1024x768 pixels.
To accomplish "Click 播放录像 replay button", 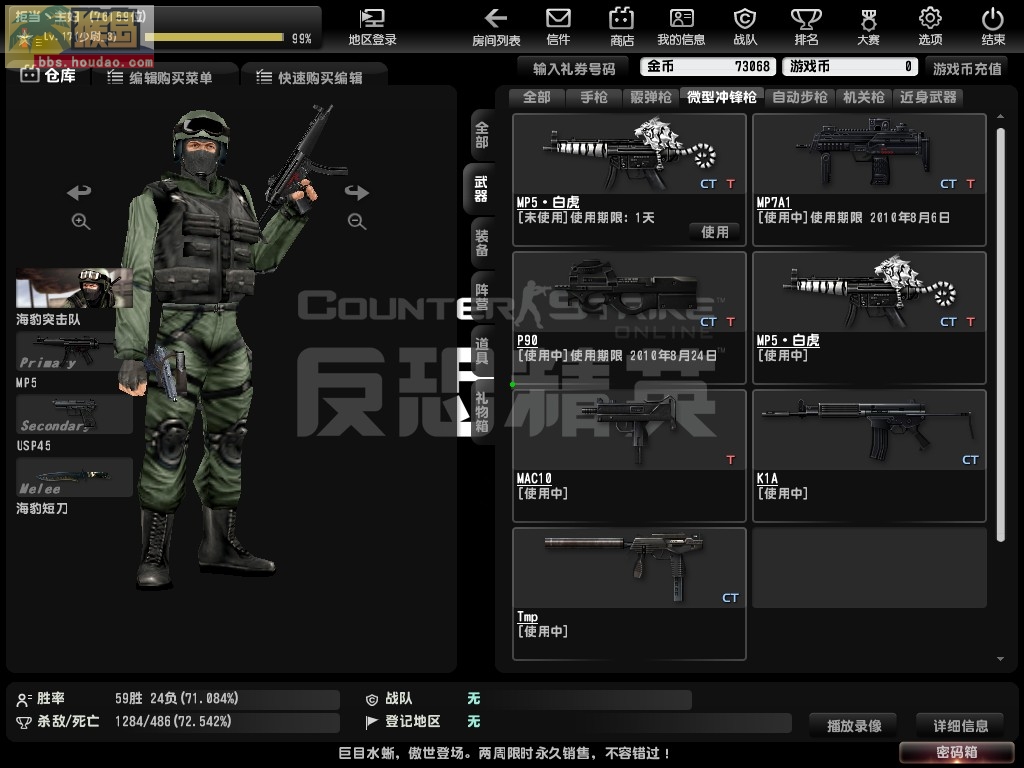I will click(854, 725).
